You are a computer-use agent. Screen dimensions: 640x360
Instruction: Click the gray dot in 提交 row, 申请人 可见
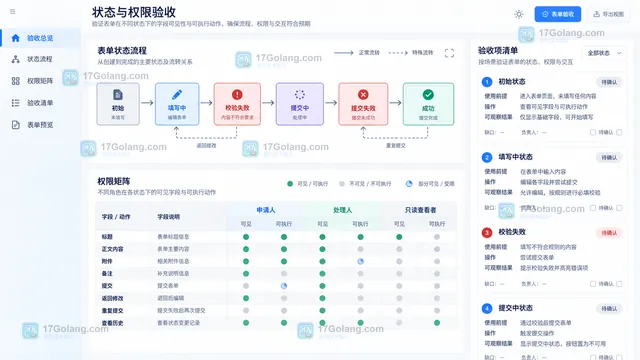246,286
